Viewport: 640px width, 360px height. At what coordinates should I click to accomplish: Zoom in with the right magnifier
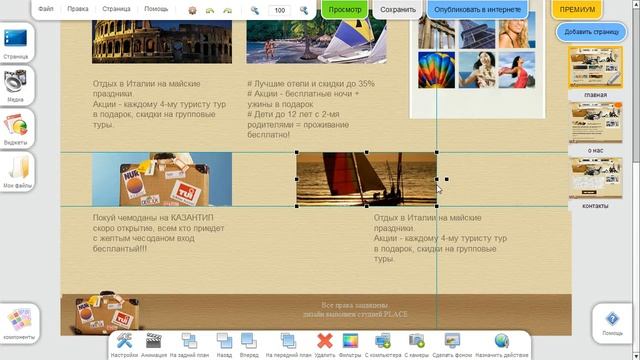point(304,10)
